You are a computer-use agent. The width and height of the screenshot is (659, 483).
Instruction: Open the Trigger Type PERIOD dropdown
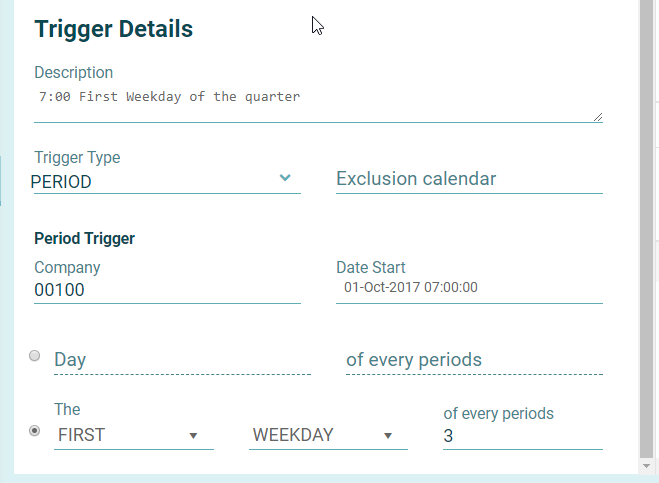tap(166, 181)
